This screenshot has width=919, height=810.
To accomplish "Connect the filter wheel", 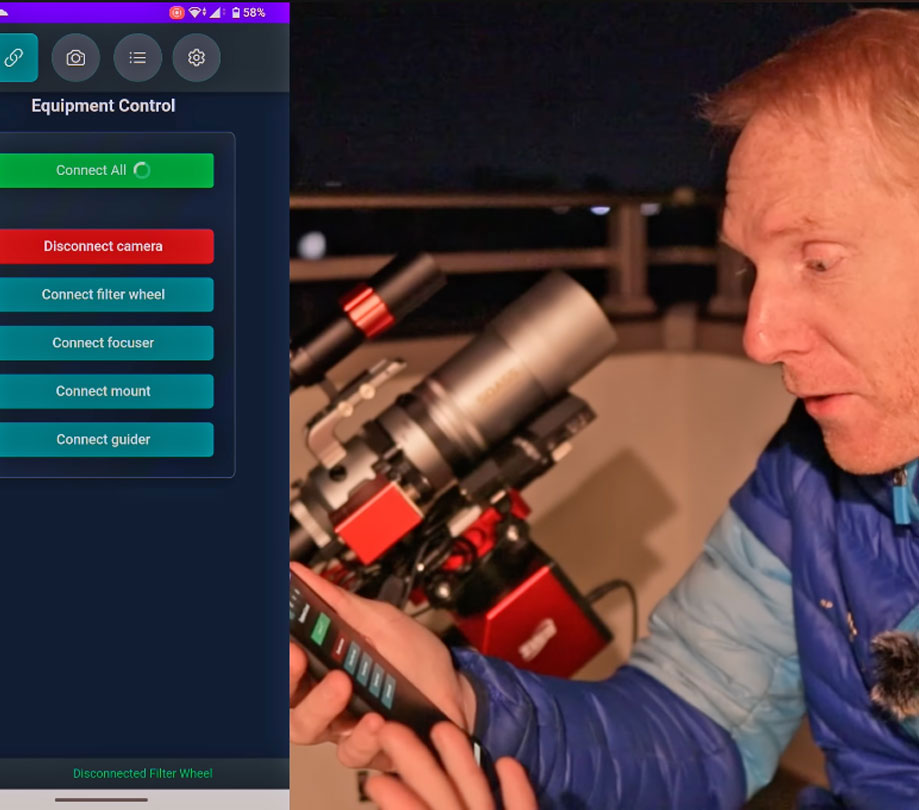I will click(x=103, y=295).
